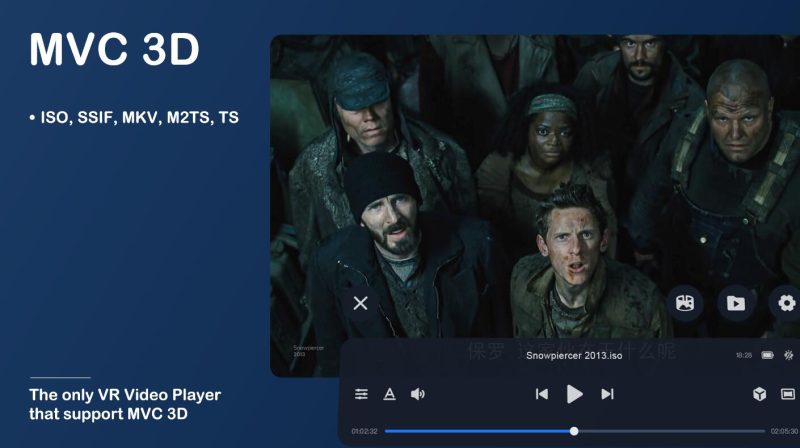800x448 pixels.
Task: Click the passthrough icon next to battery
Action: click(x=789, y=355)
